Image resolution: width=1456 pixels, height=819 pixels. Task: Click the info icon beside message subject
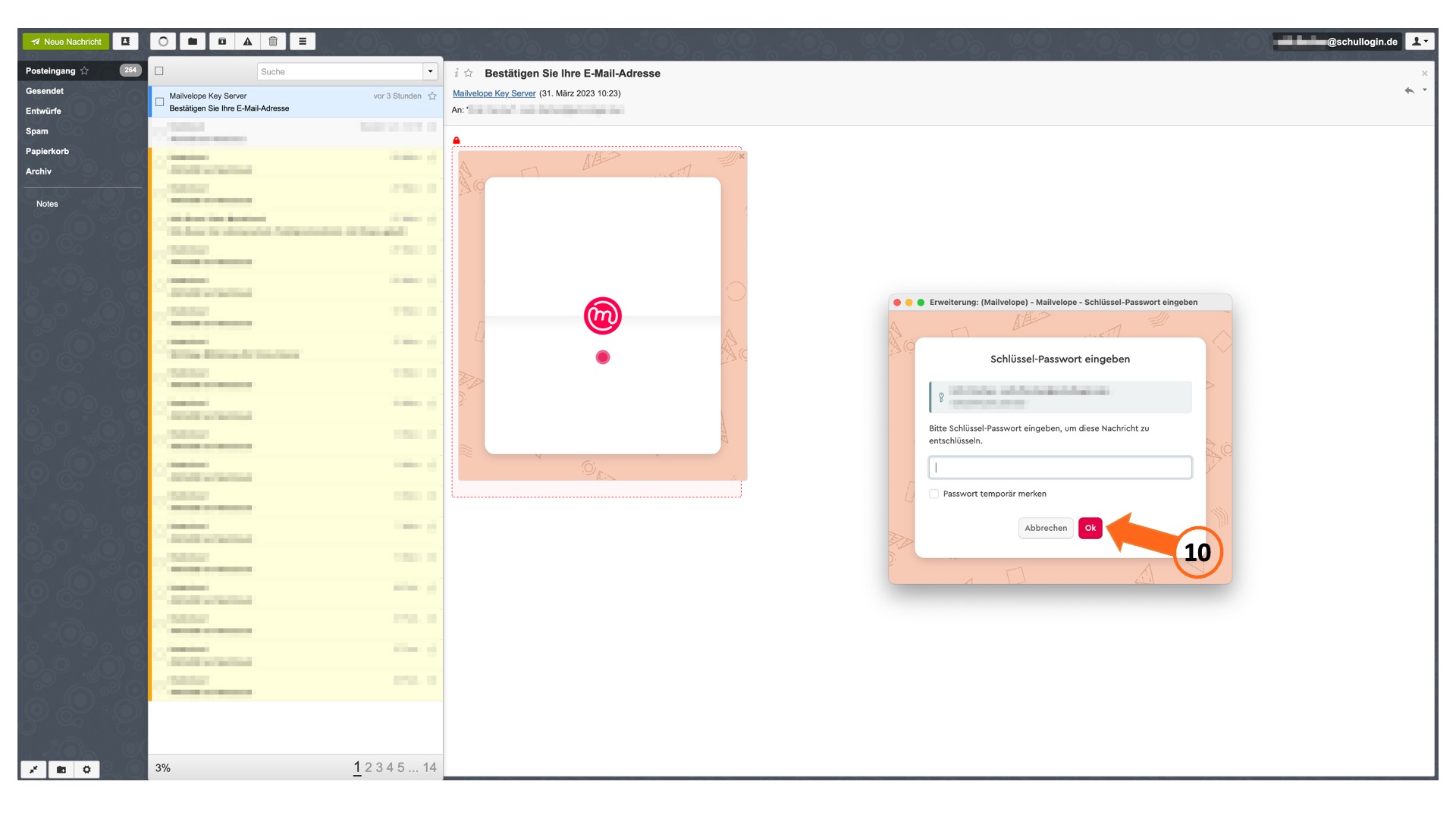click(457, 74)
